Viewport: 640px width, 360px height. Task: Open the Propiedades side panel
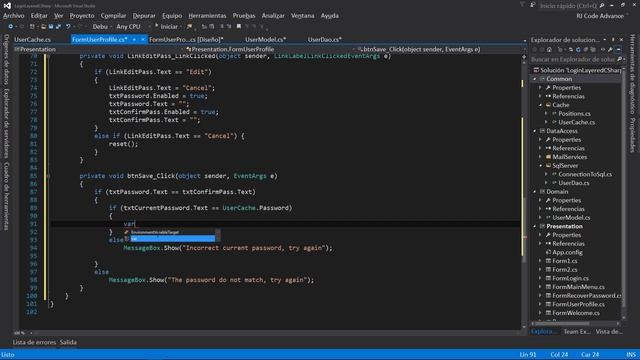point(633,135)
